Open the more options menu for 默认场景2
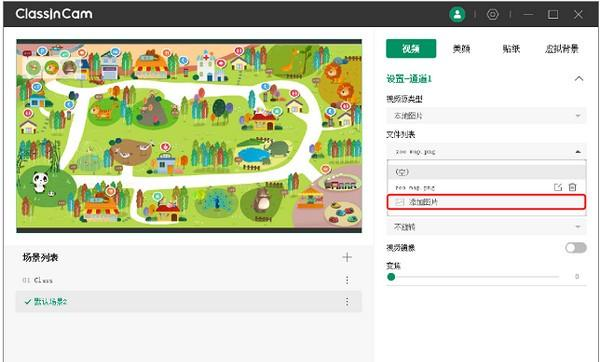600x362 pixels. (347, 302)
